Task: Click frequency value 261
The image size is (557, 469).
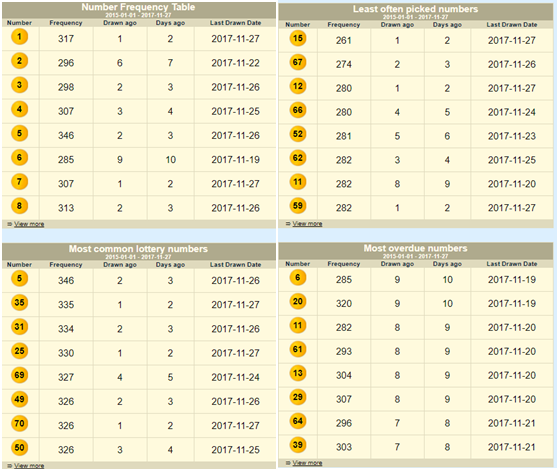Action: tap(344, 41)
